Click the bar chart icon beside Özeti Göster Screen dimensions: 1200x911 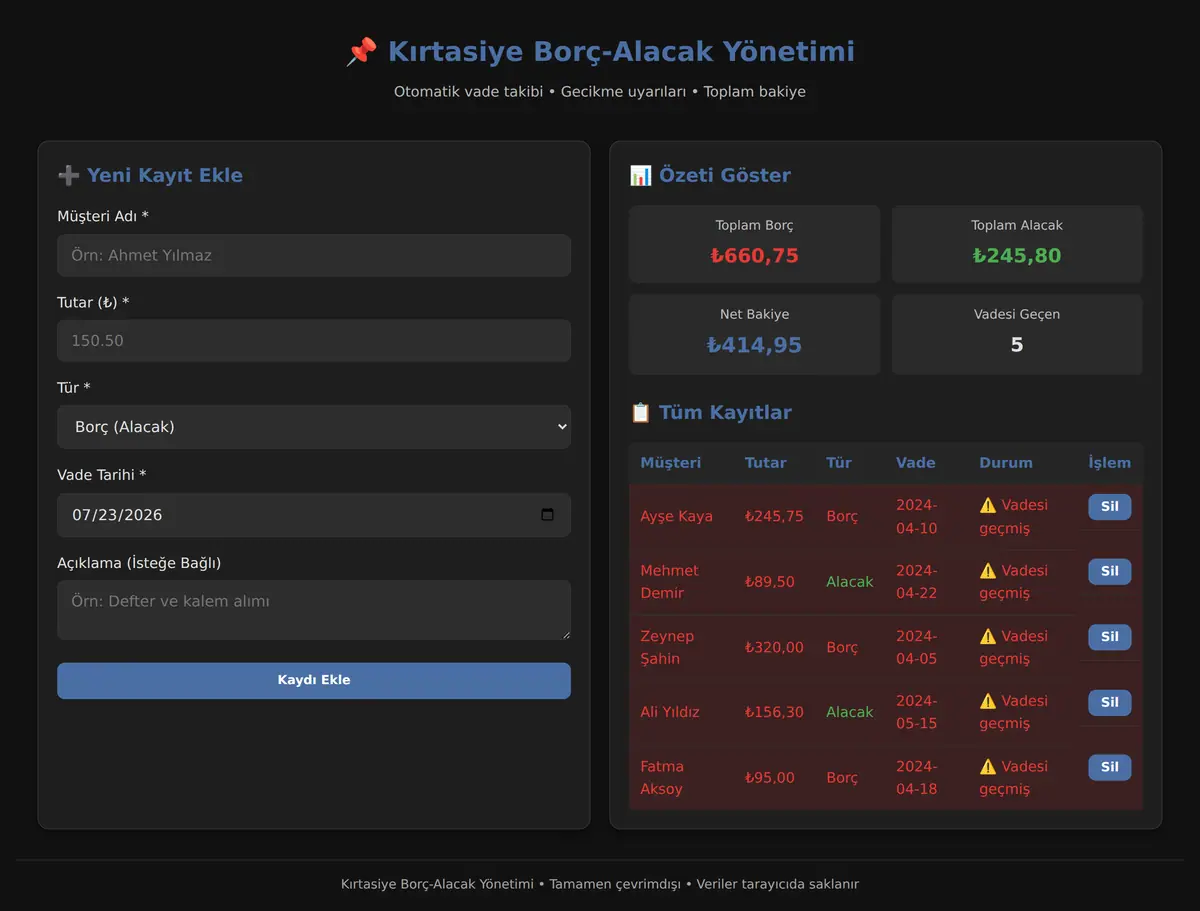[x=640, y=175]
